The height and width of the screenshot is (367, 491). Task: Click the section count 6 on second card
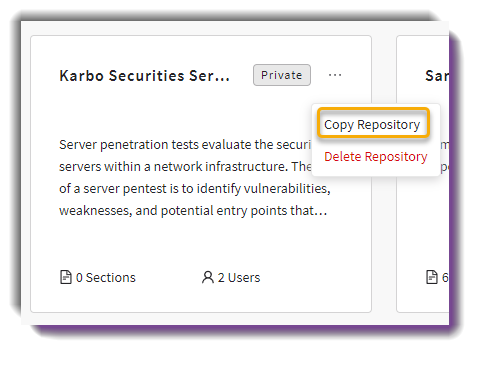(445, 278)
